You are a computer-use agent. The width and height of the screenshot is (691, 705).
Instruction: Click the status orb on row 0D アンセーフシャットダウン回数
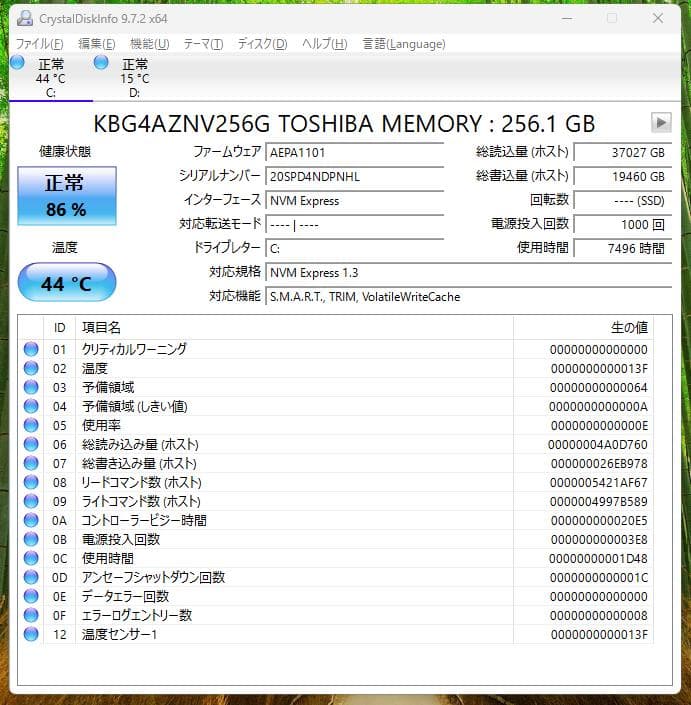click(31, 577)
